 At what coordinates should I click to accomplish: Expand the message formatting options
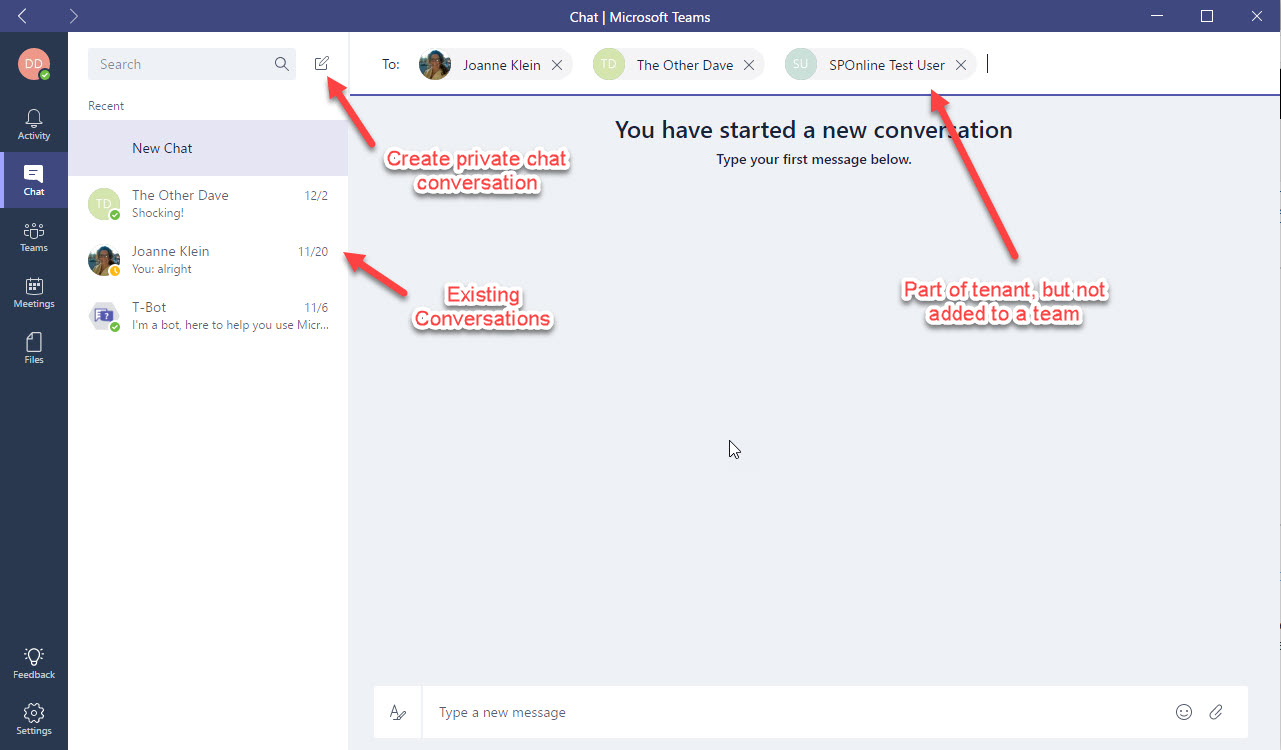click(x=398, y=712)
